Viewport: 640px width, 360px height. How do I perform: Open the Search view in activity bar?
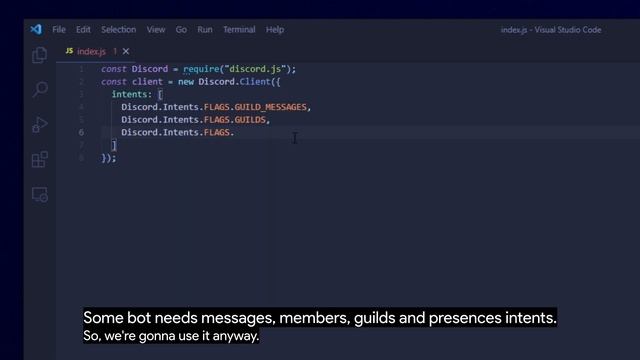point(40,89)
